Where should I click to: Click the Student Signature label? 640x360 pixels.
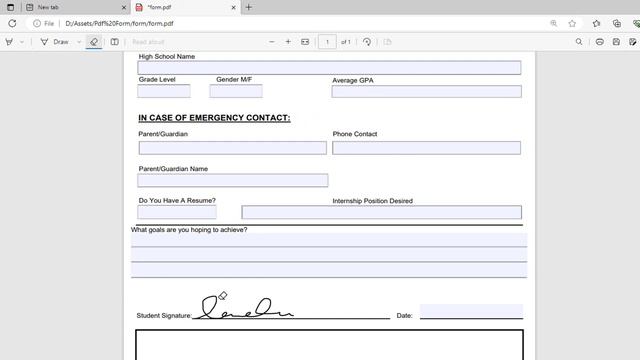coord(164,316)
